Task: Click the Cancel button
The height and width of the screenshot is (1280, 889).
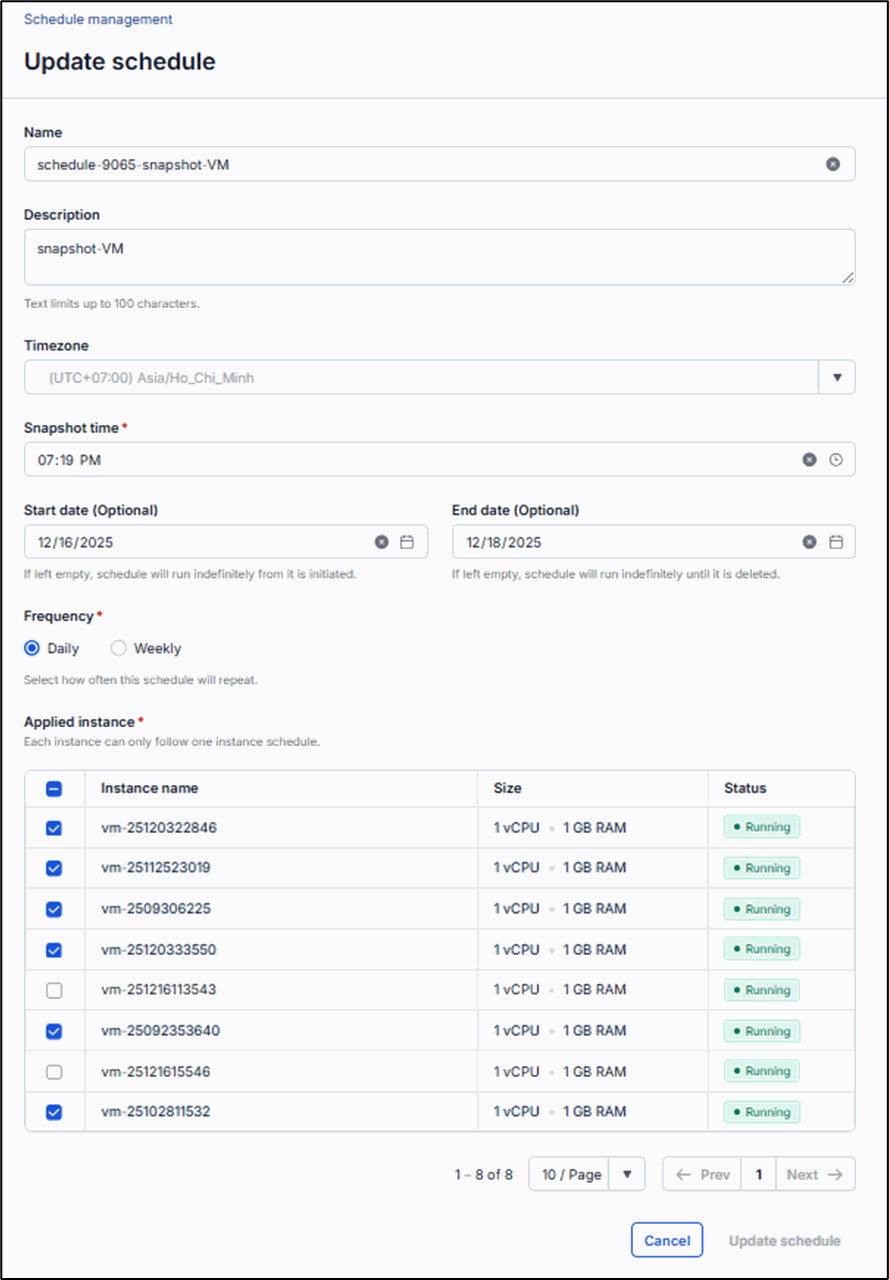Action: pyautogui.click(x=667, y=1240)
